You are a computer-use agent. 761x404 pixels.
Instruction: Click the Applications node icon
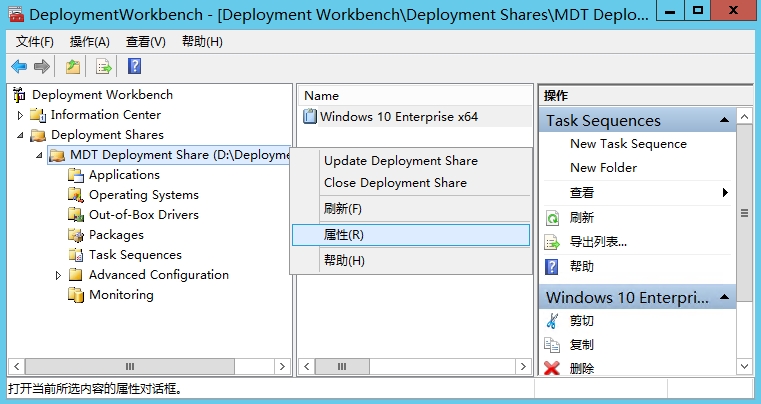pyautogui.click(x=76, y=175)
